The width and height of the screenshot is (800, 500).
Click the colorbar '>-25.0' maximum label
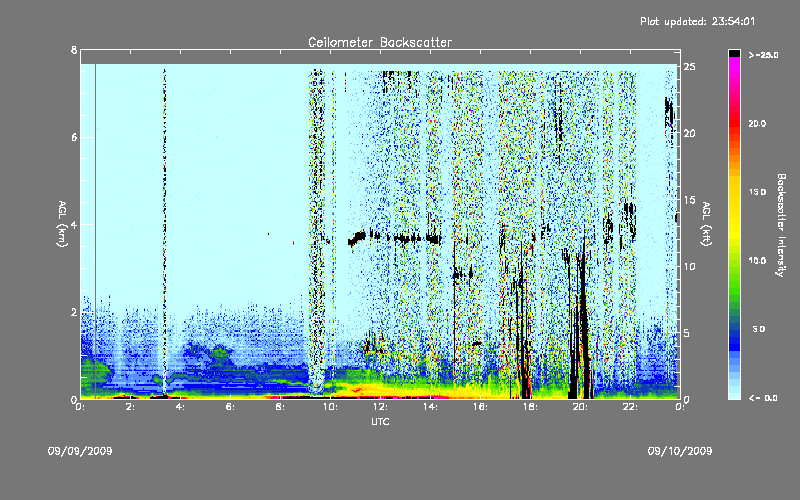(x=763, y=55)
